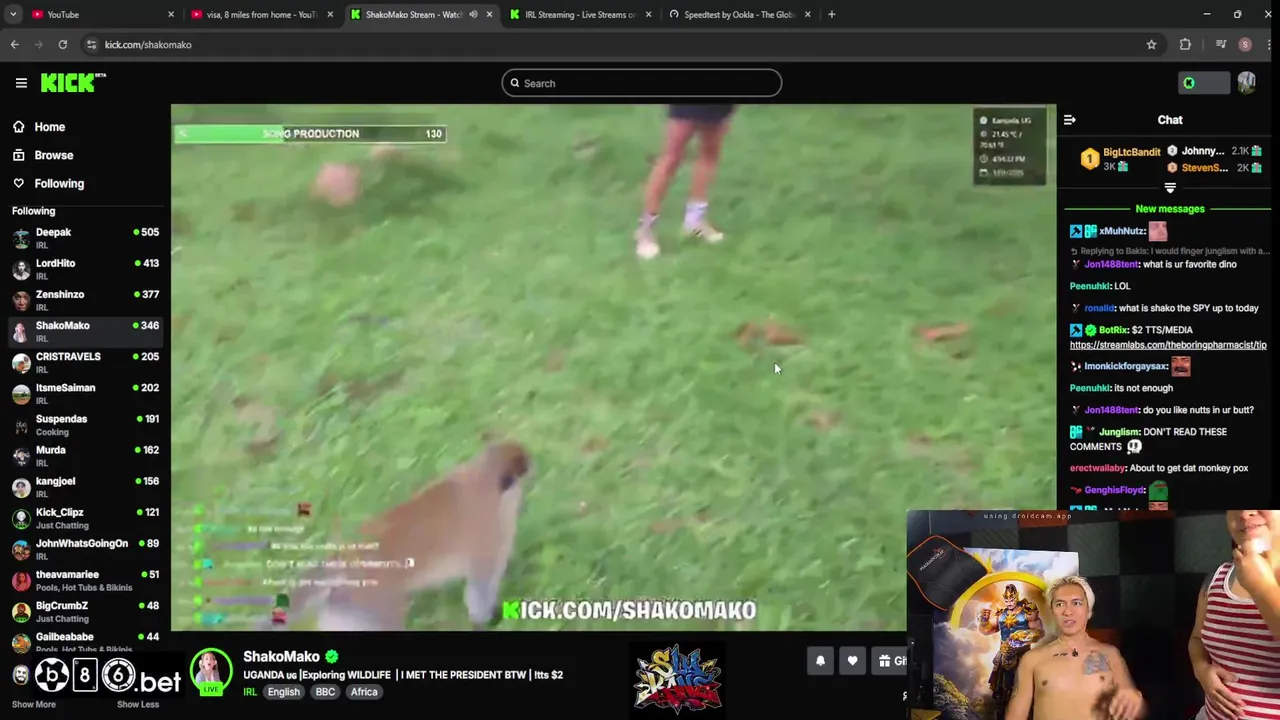Open Zenshinzo channel in the sidebar
1280x720 pixels.
[85, 300]
